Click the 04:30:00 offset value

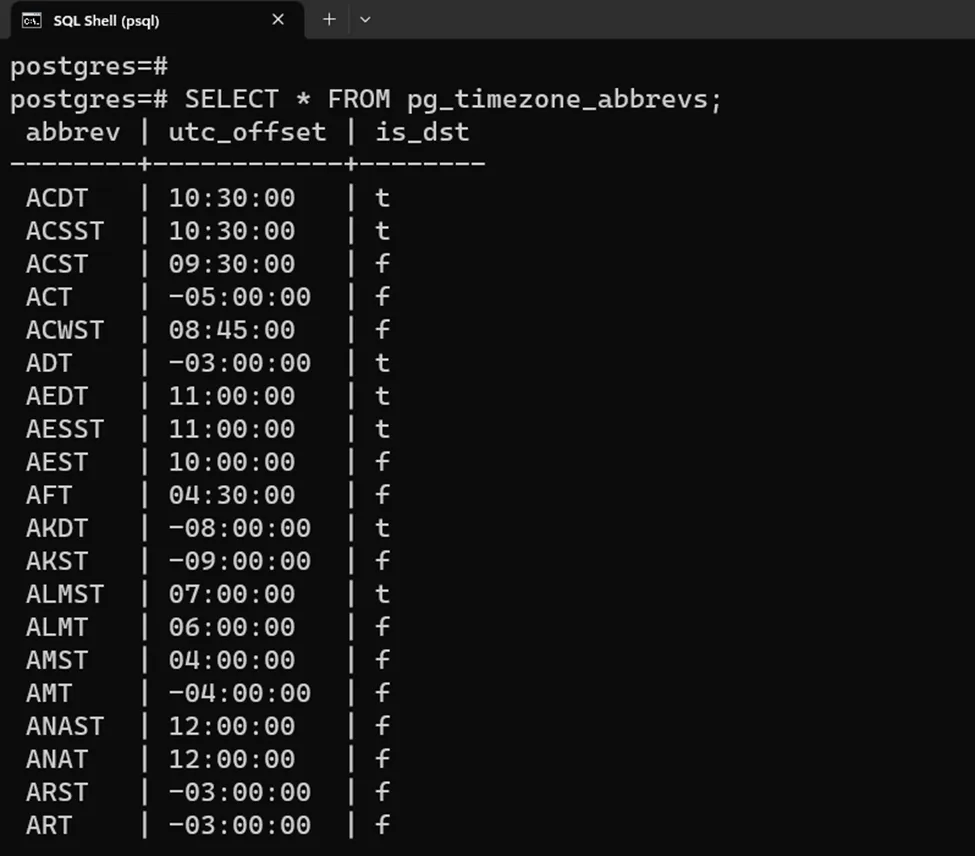pyautogui.click(x=232, y=495)
